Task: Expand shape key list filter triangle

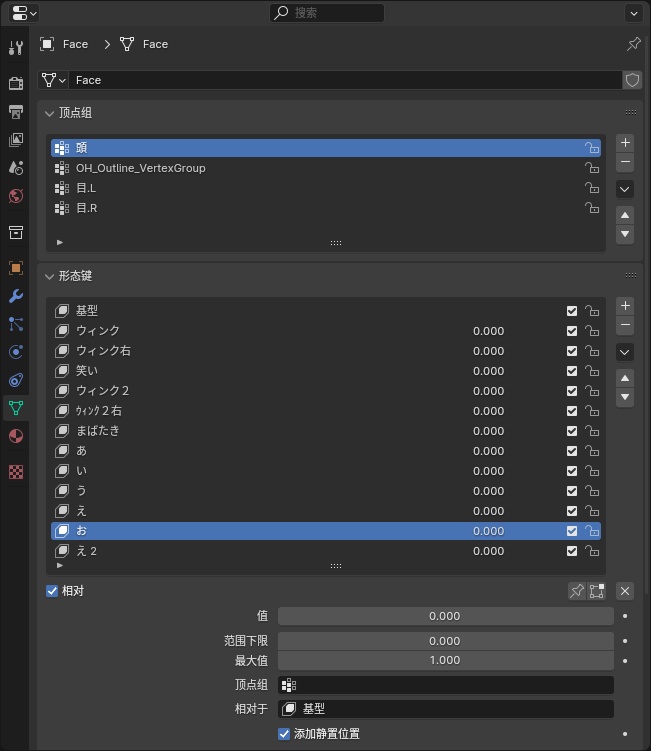Action: (60, 566)
